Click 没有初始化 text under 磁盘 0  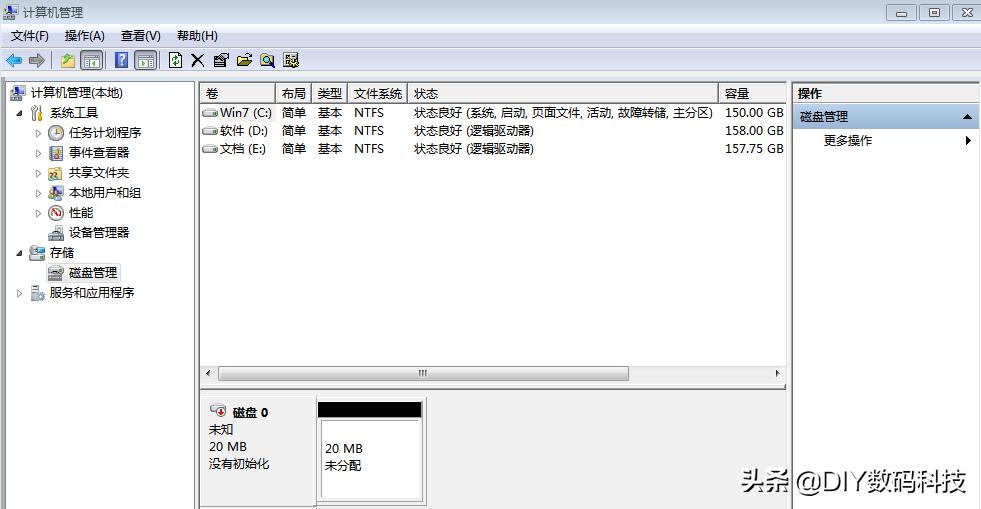239,464
